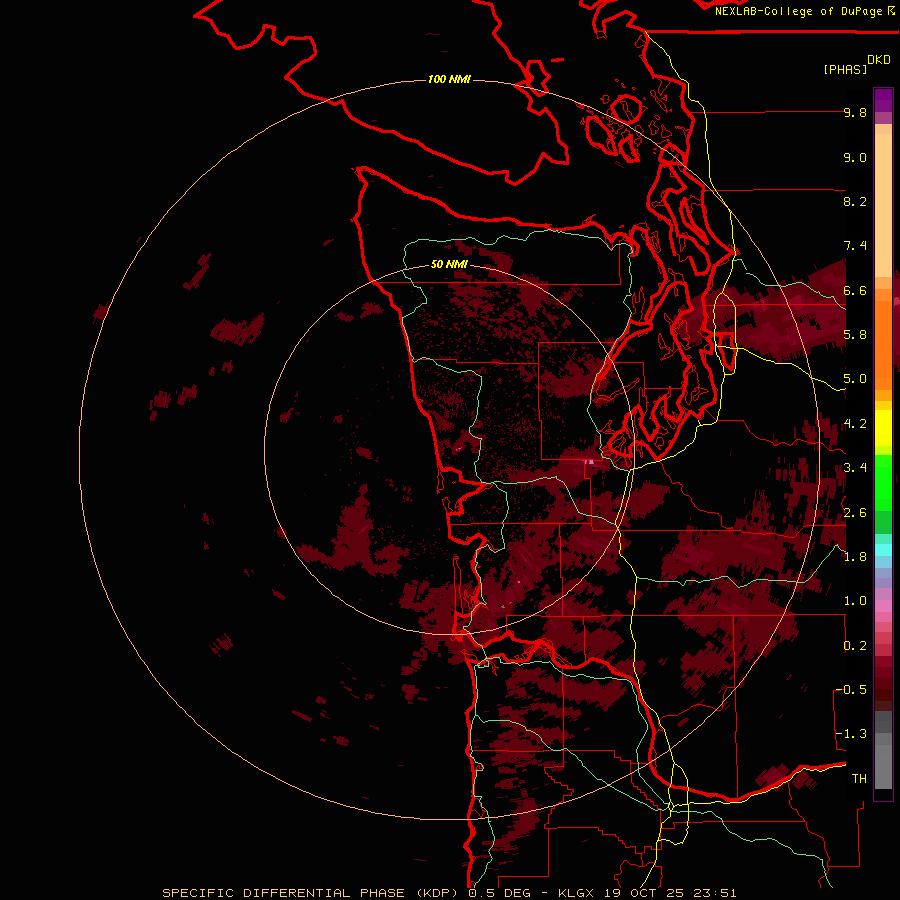This screenshot has width=900, height=900.
Task: Click the 1.0 legend value
Action: click(x=855, y=601)
